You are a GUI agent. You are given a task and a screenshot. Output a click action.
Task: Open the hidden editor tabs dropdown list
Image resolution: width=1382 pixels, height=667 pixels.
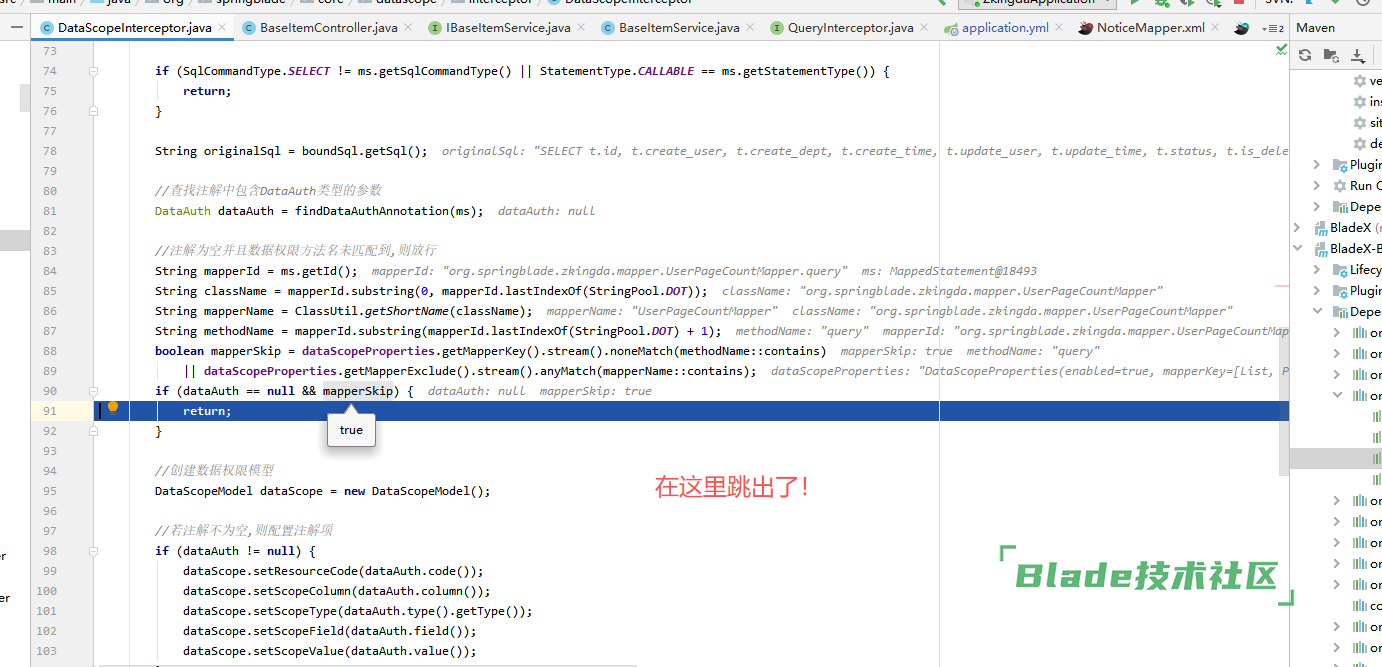pos(1273,28)
